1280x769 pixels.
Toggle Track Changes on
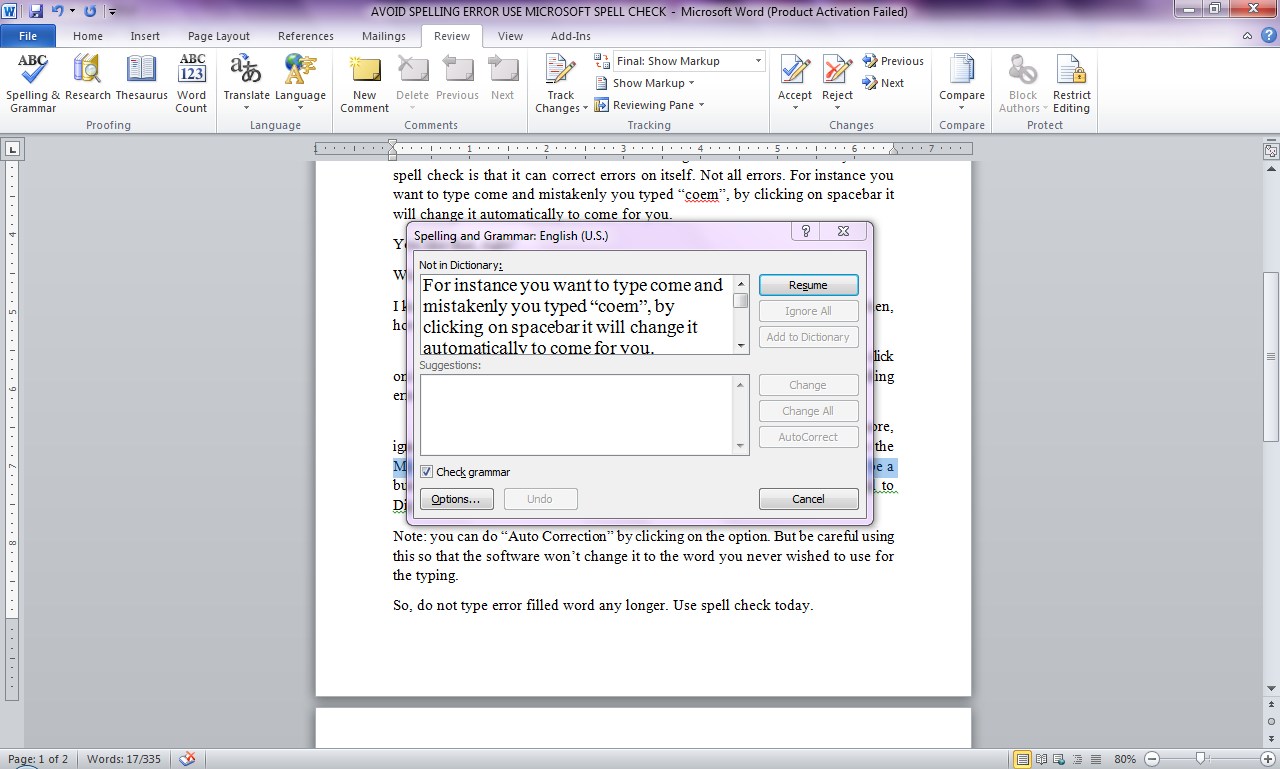click(x=561, y=84)
